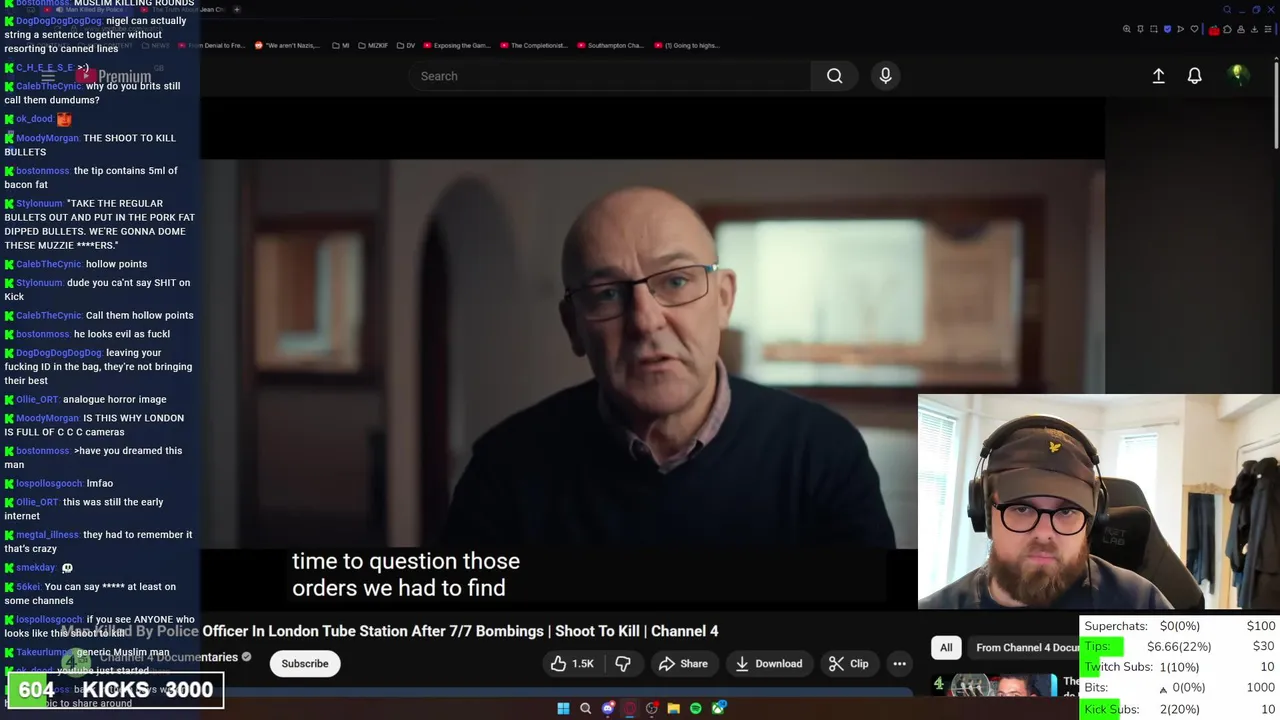Image resolution: width=1280 pixels, height=720 pixels.
Task: Open File Explorer from the taskbar
Action: (673, 708)
